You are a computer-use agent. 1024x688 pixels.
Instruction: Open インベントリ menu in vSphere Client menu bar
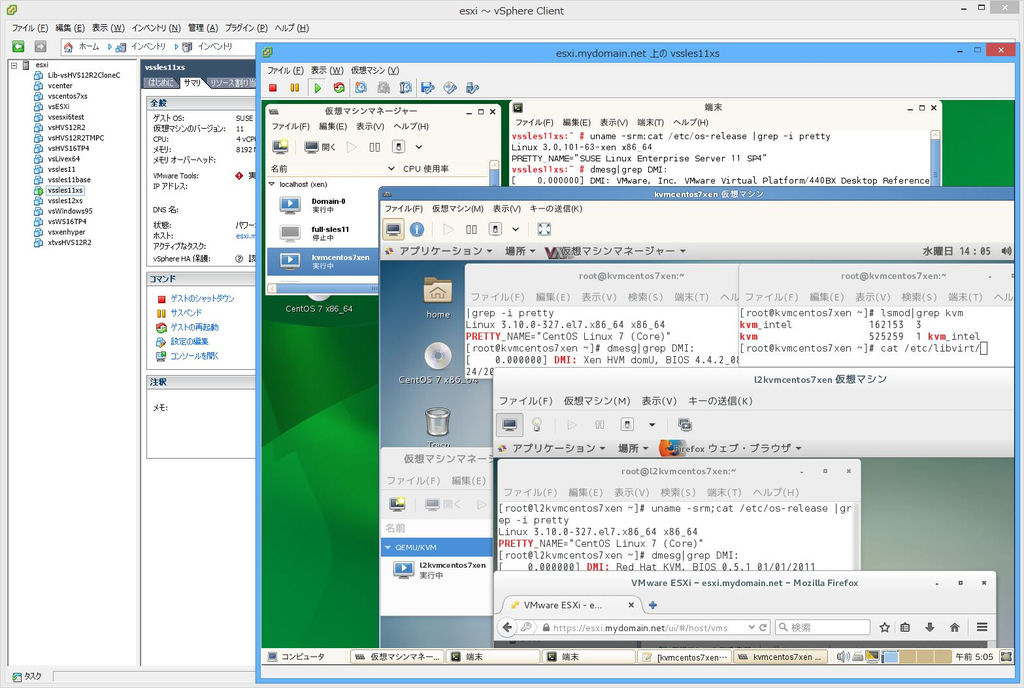point(156,28)
